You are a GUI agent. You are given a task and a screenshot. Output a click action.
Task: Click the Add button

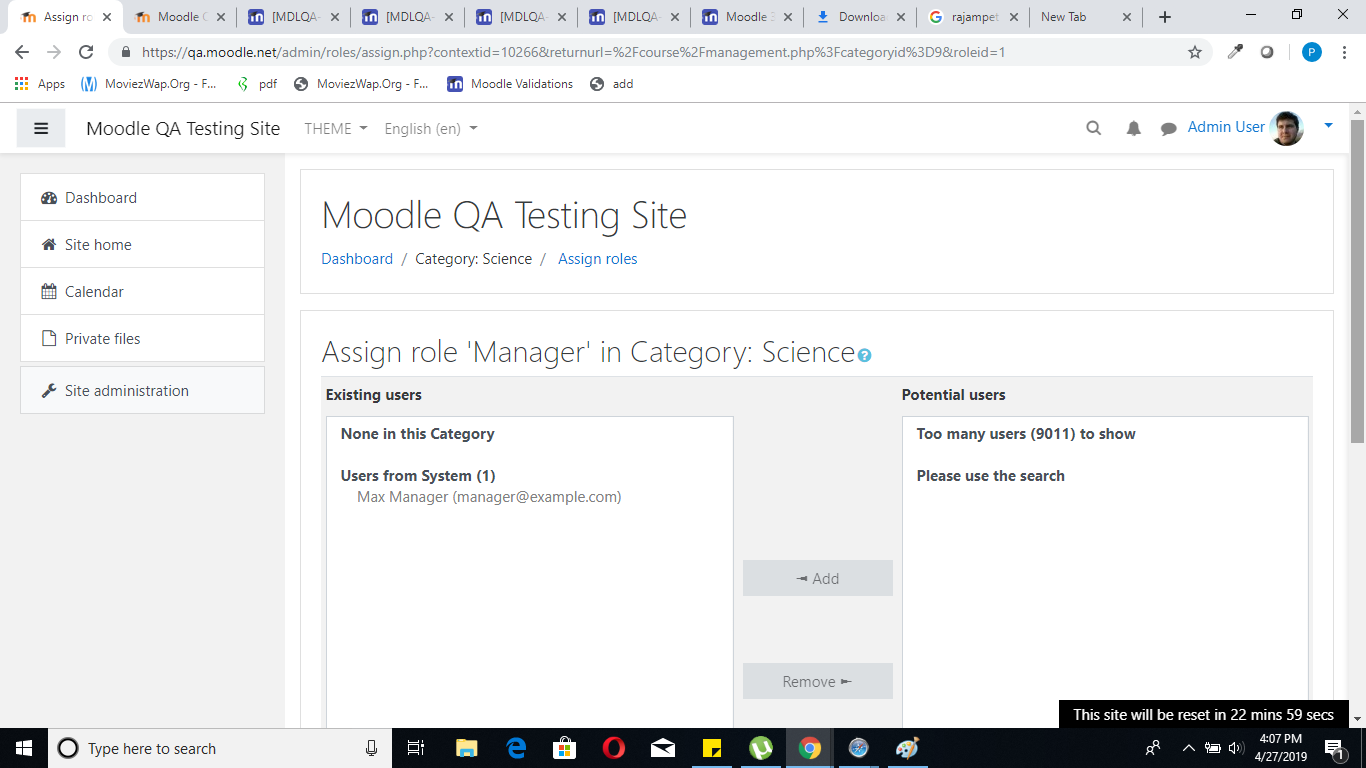(x=817, y=578)
